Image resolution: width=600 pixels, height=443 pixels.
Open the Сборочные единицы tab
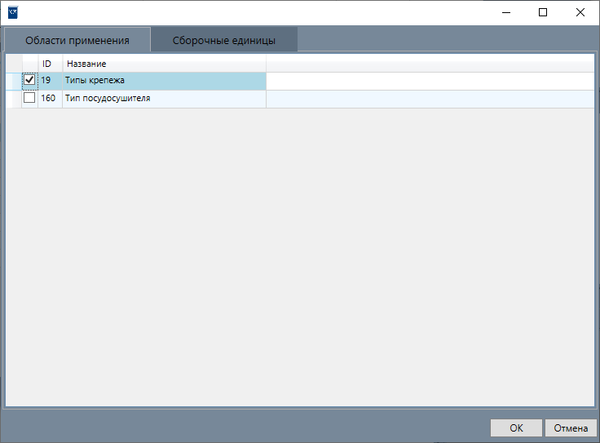(224, 40)
